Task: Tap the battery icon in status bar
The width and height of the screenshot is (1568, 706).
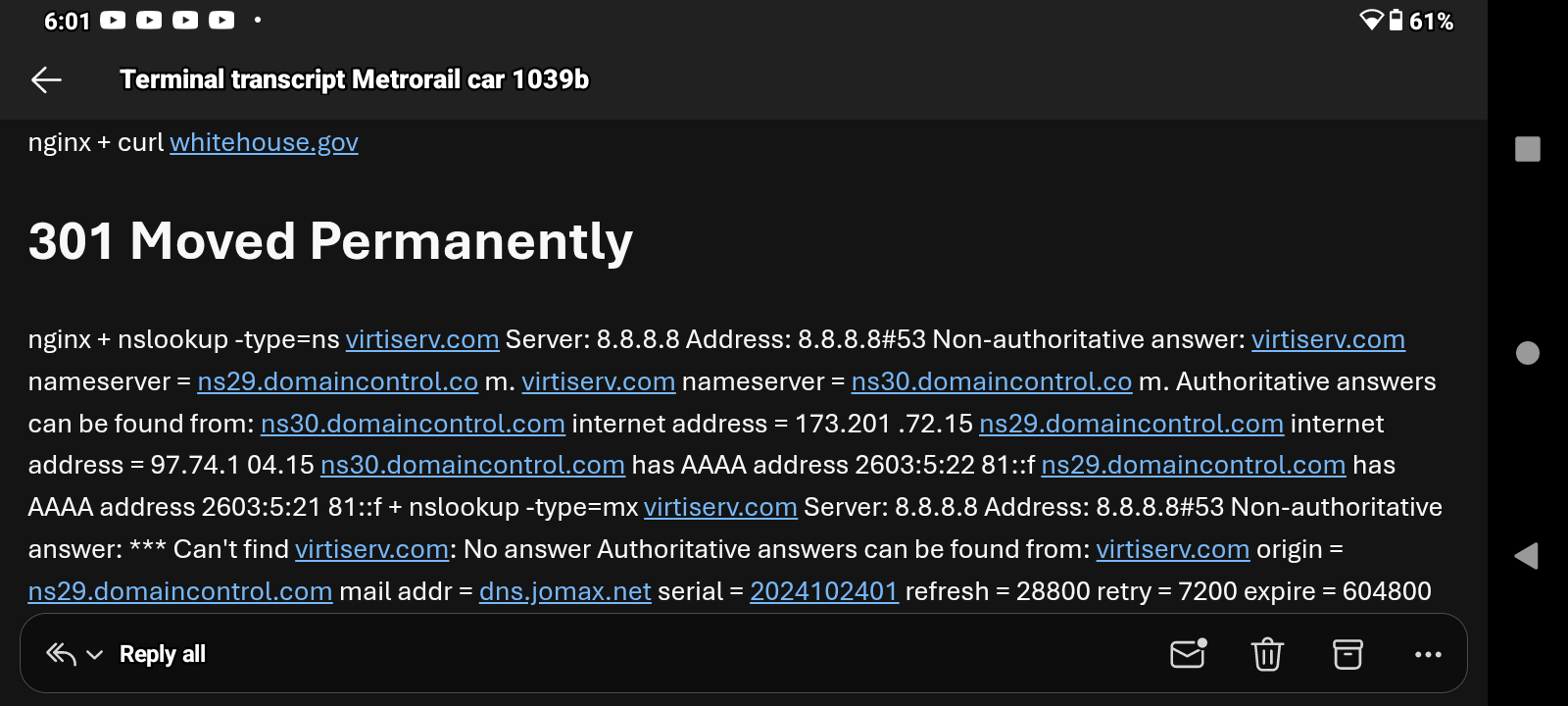Action: (1396, 21)
